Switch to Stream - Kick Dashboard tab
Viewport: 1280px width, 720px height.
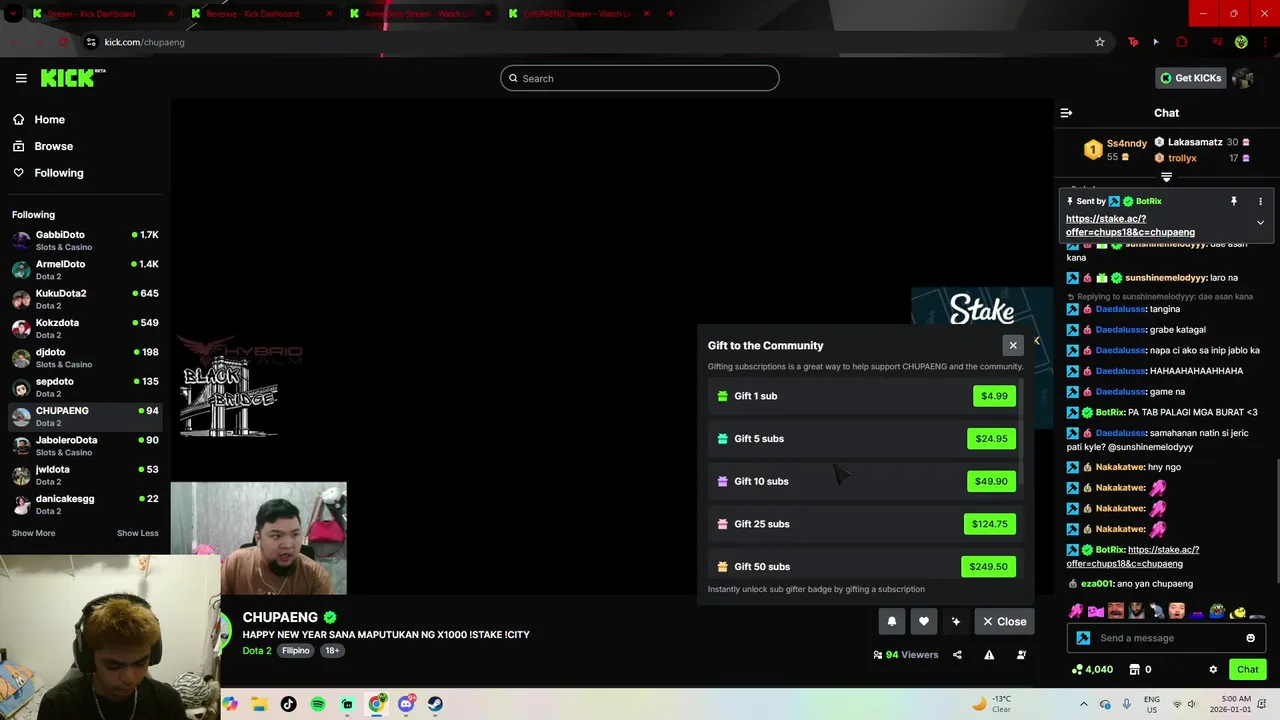[105, 14]
